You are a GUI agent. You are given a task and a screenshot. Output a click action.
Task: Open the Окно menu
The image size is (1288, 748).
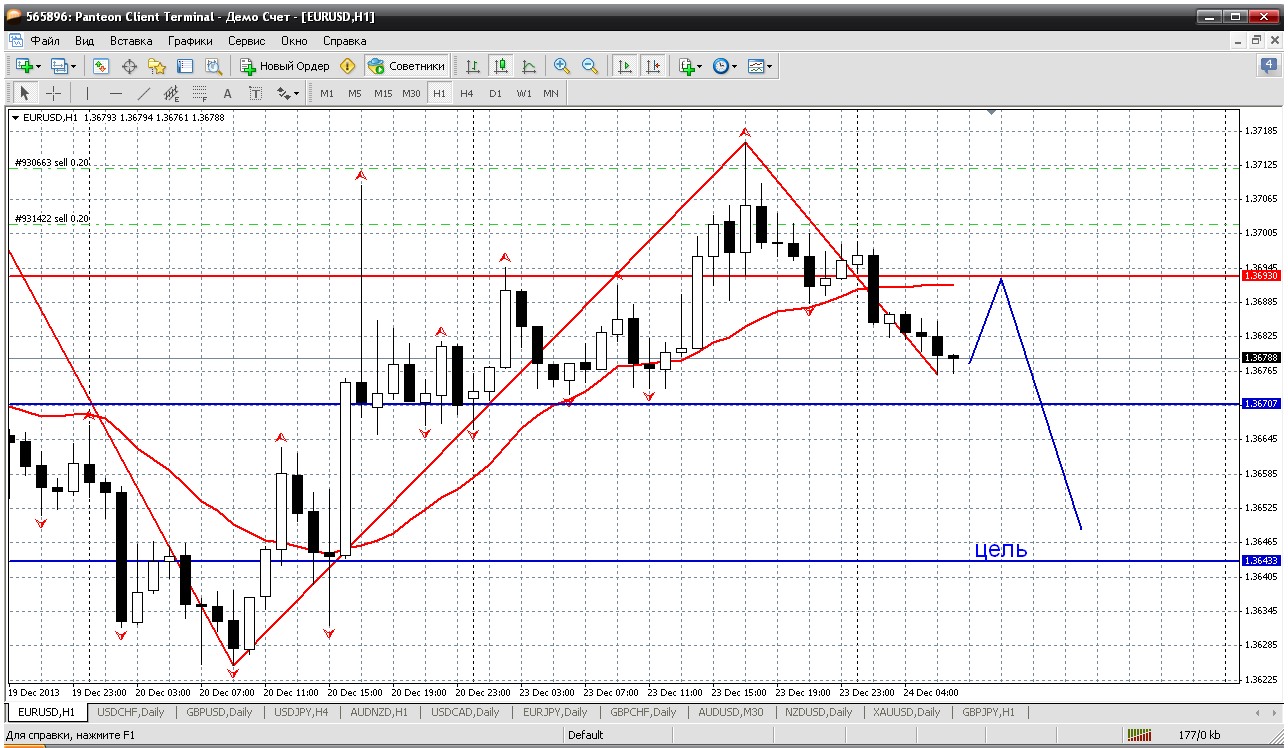294,41
